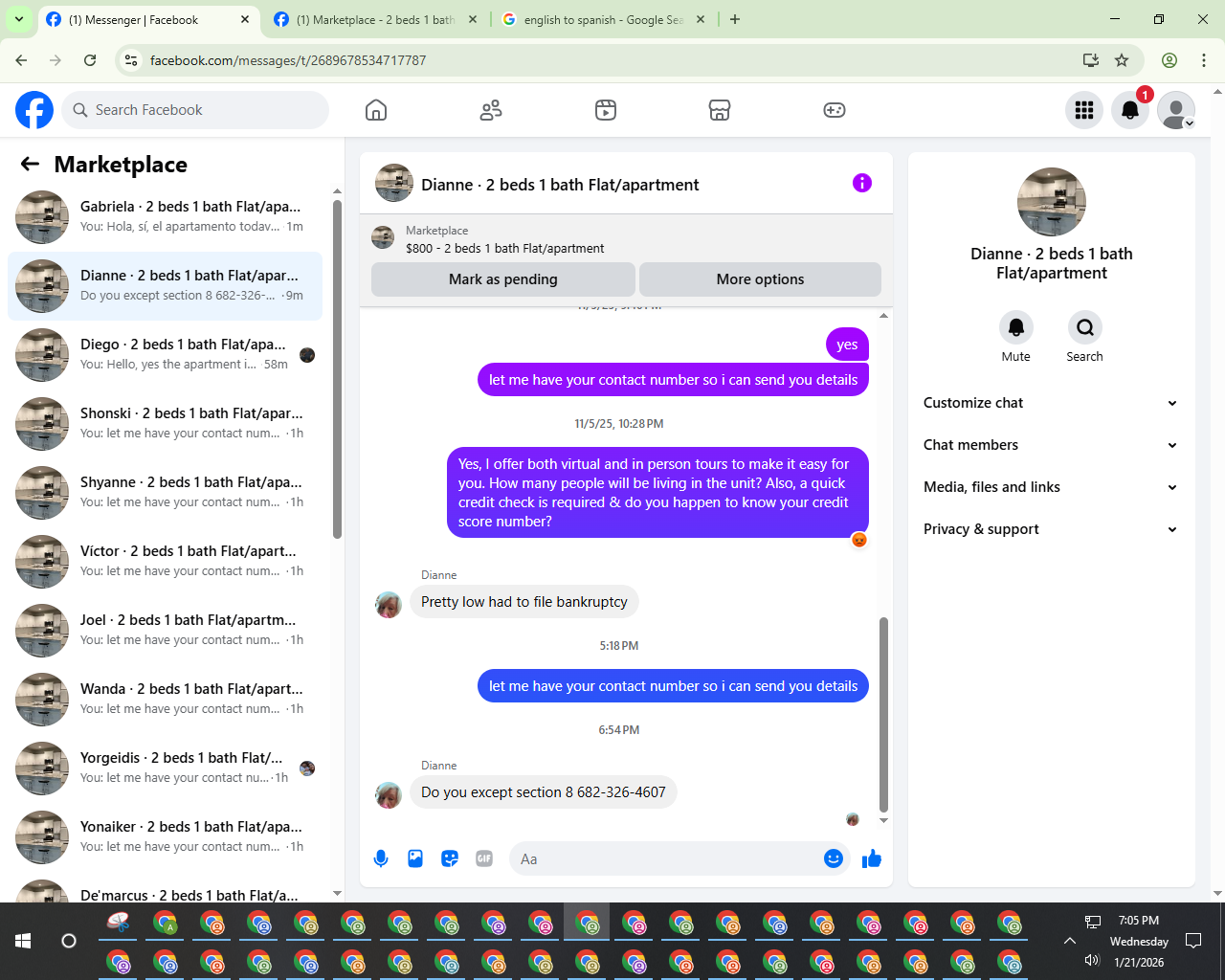Open the tab search dropdown arrow
This screenshot has width=1225, height=980.
19,19
